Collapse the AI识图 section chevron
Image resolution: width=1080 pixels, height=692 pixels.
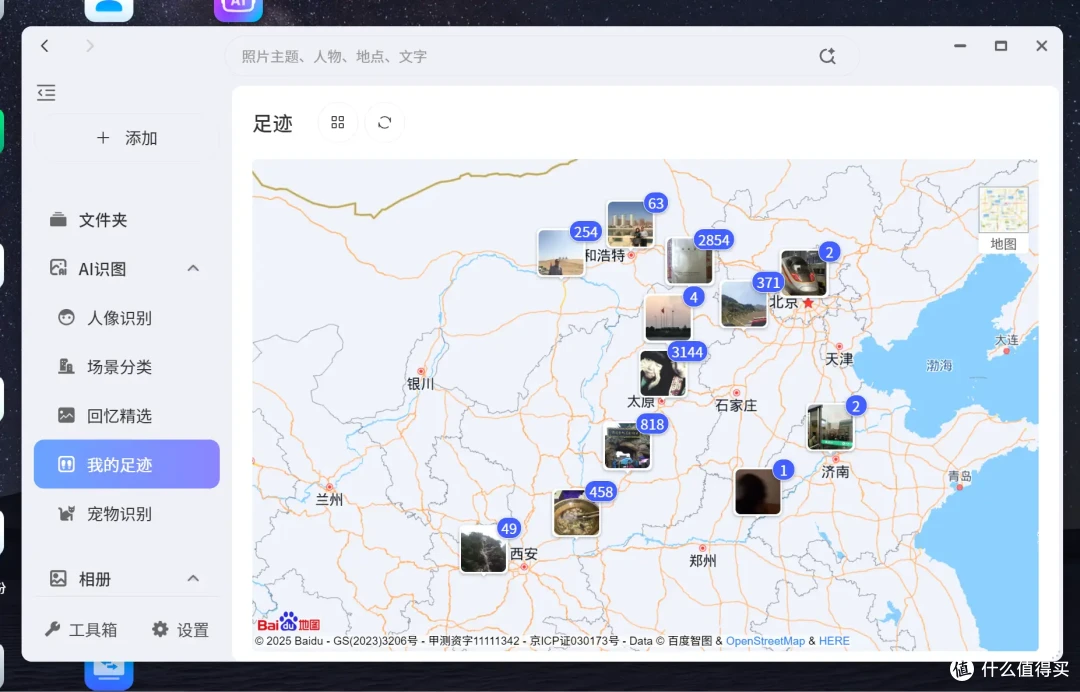(x=194, y=269)
